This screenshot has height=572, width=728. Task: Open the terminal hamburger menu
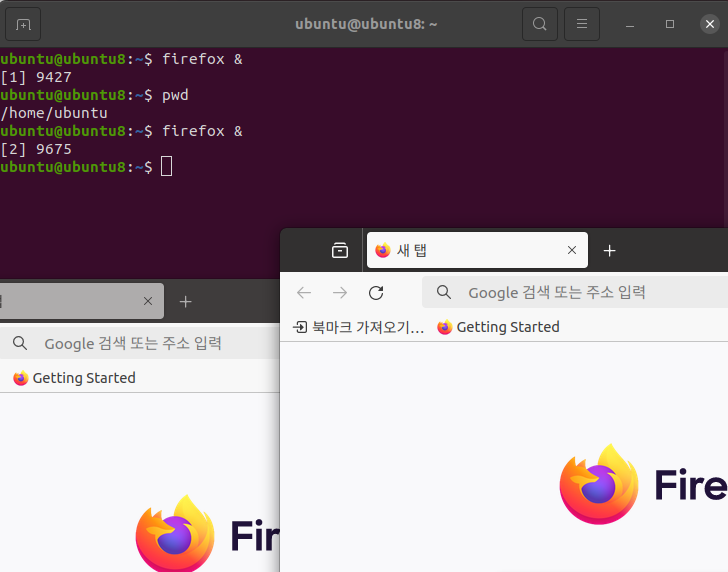tap(582, 24)
